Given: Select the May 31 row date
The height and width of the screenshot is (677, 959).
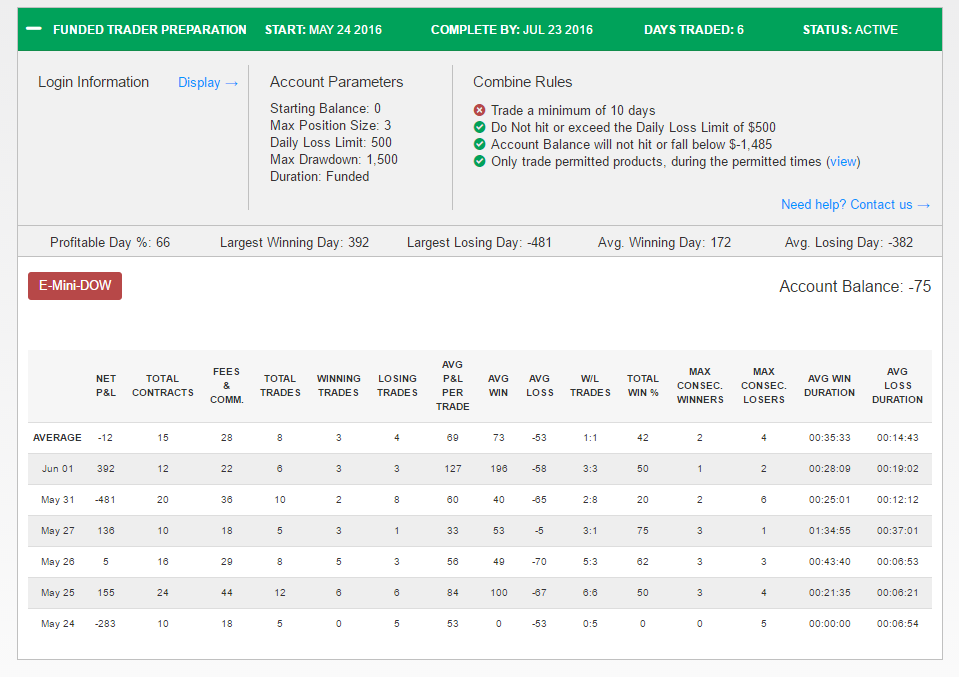Looking at the screenshot, I should click(57, 500).
